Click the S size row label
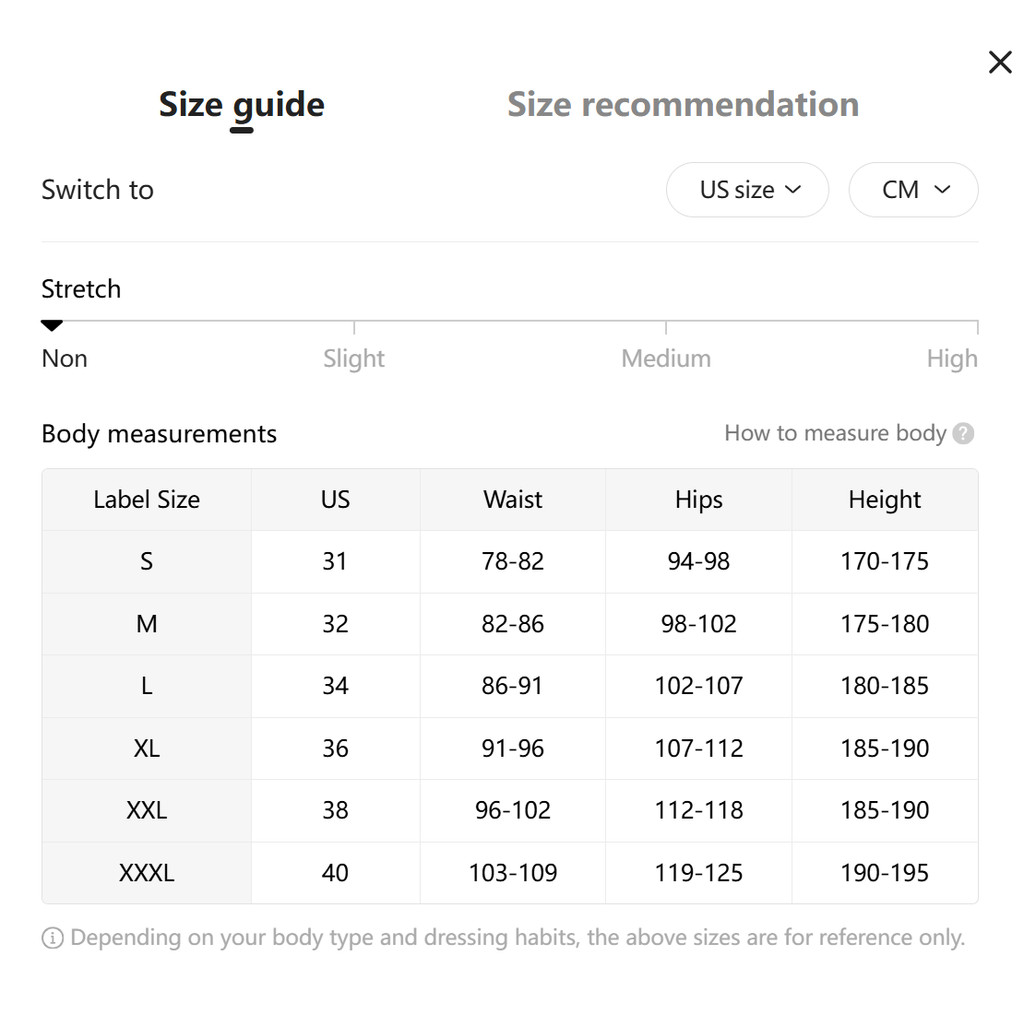 [x=146, y=561]
